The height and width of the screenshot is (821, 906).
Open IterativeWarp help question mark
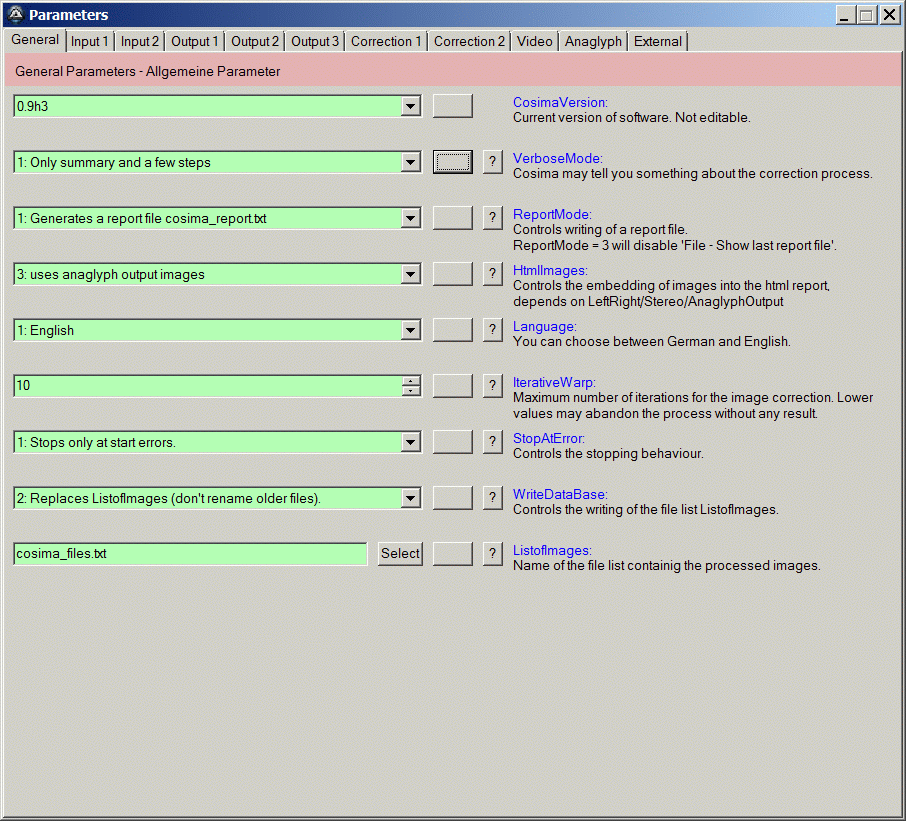coord(492,386)
